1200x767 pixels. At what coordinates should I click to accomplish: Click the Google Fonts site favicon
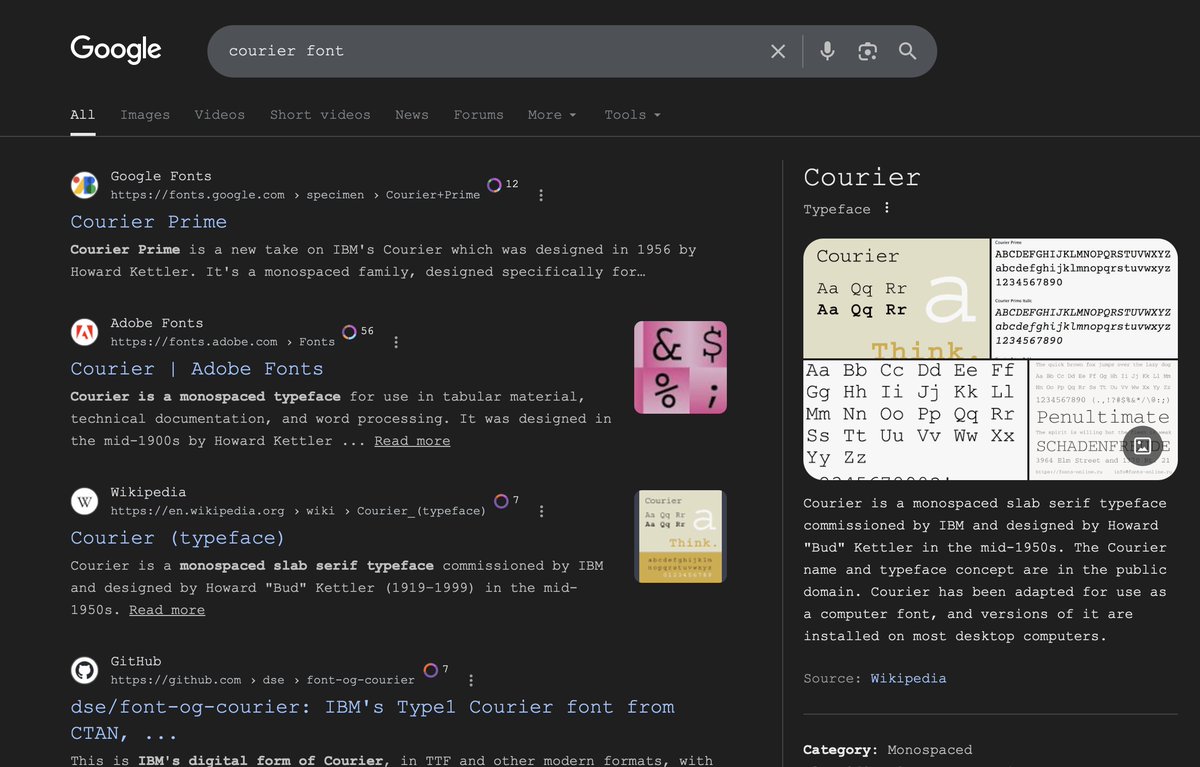(x=84, y=185)
